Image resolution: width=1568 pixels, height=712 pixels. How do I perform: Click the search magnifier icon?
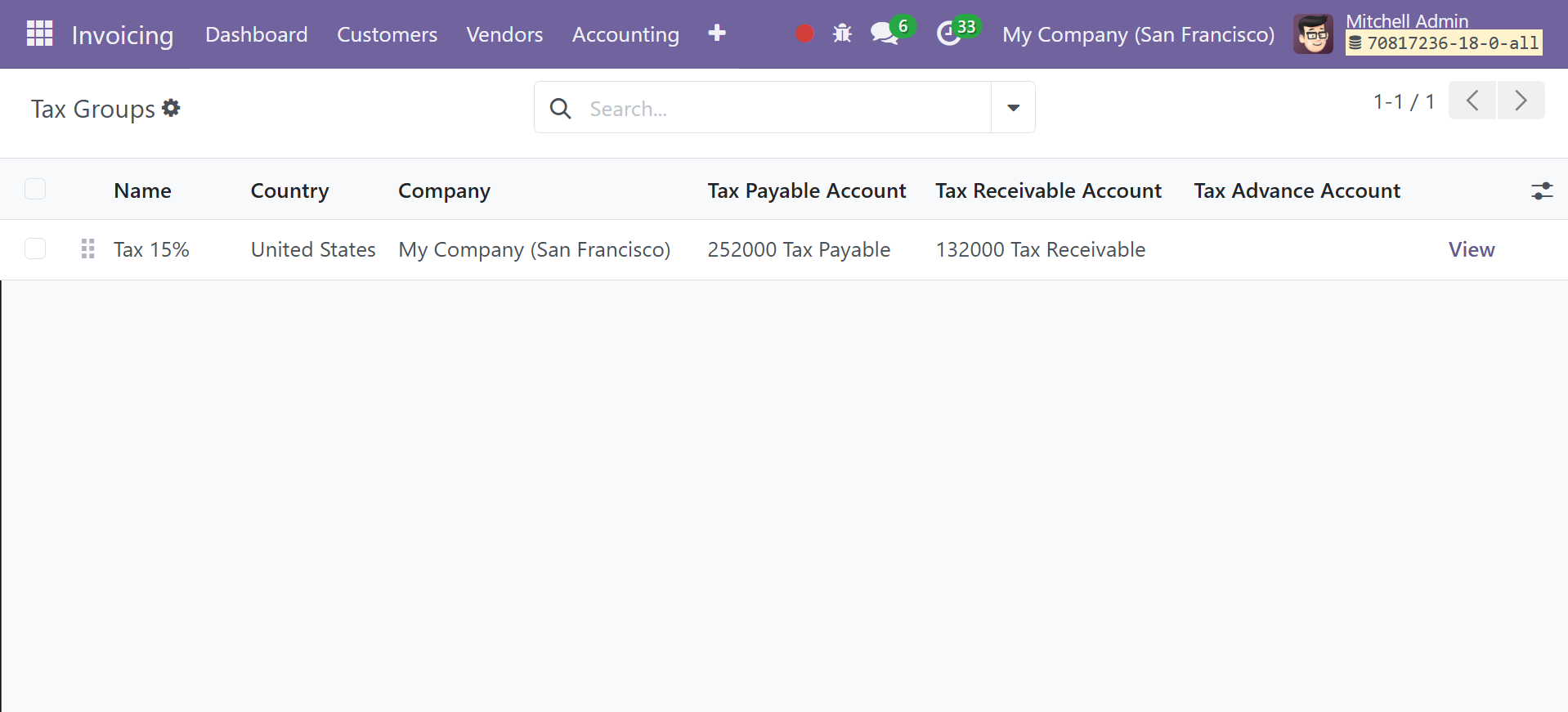pyautogui.click(x=560, y=108)
